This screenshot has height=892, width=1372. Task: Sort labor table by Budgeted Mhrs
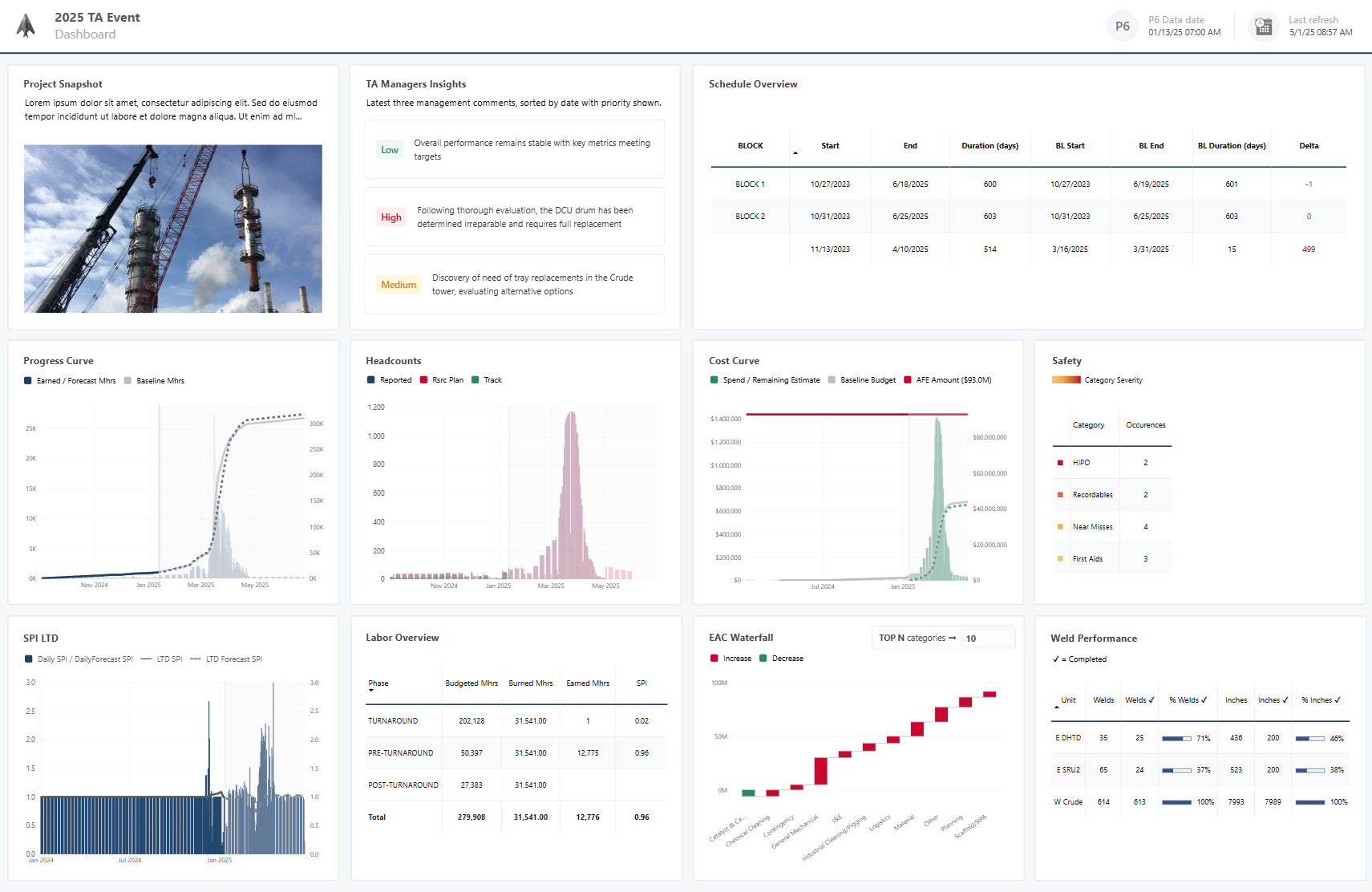[x=471, y=683]
